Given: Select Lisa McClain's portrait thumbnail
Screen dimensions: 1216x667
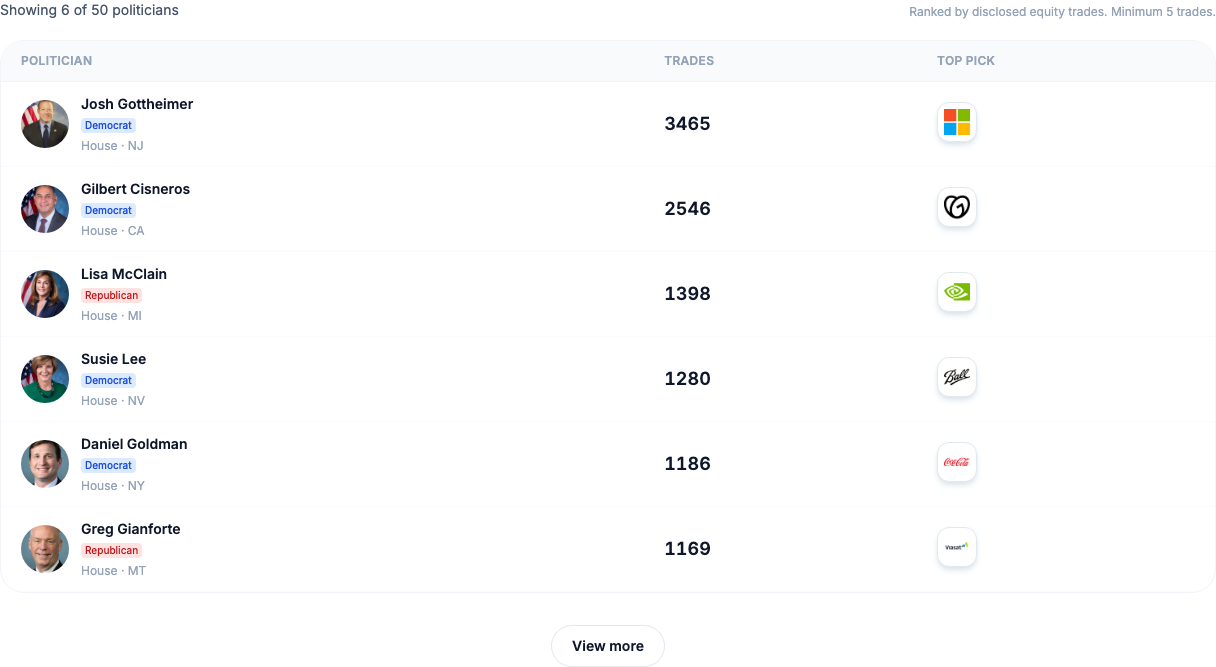Looking at the screenshot, I should pos(45,294).
